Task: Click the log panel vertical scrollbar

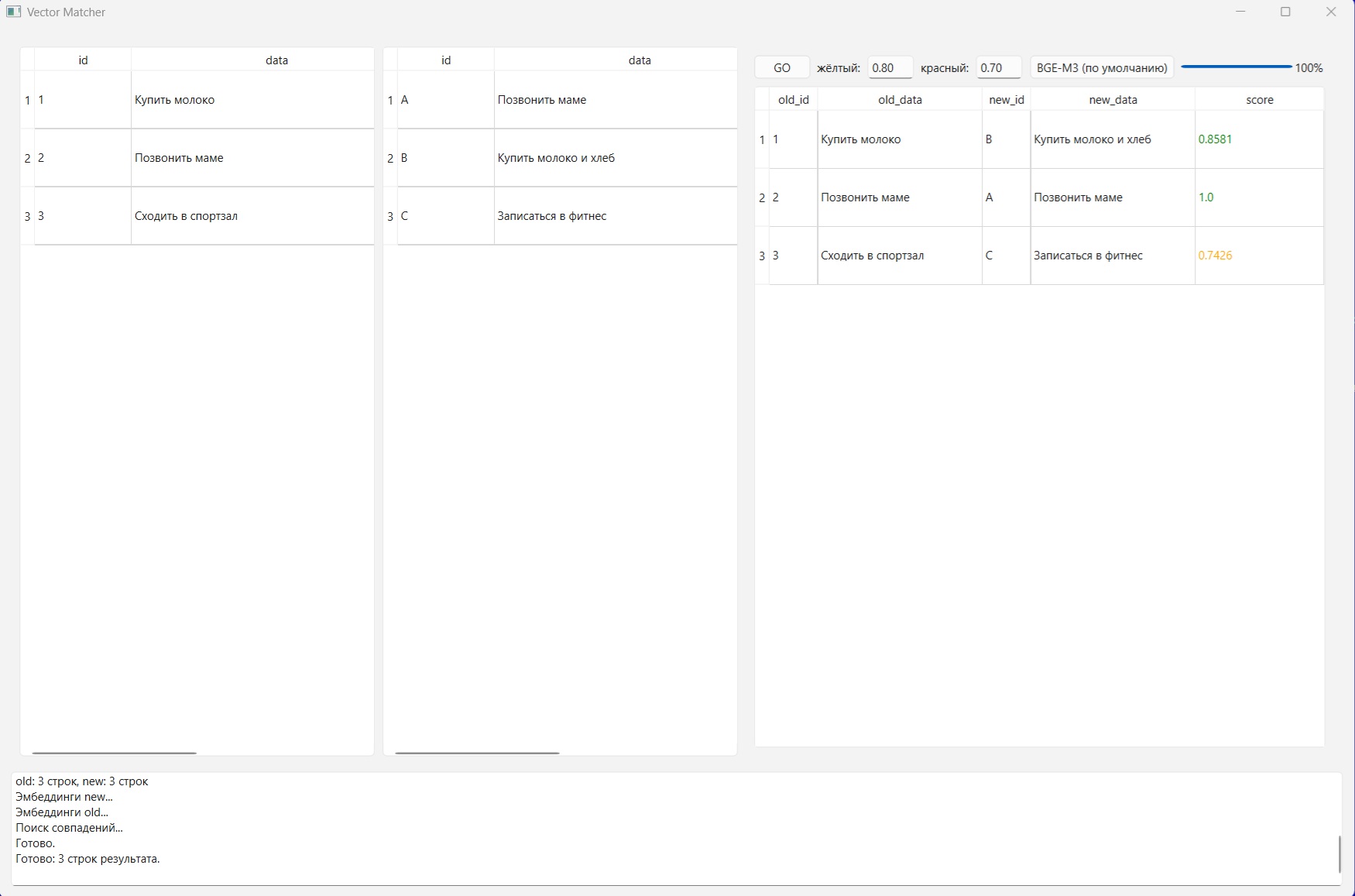Action: [x=1339, y=854]
